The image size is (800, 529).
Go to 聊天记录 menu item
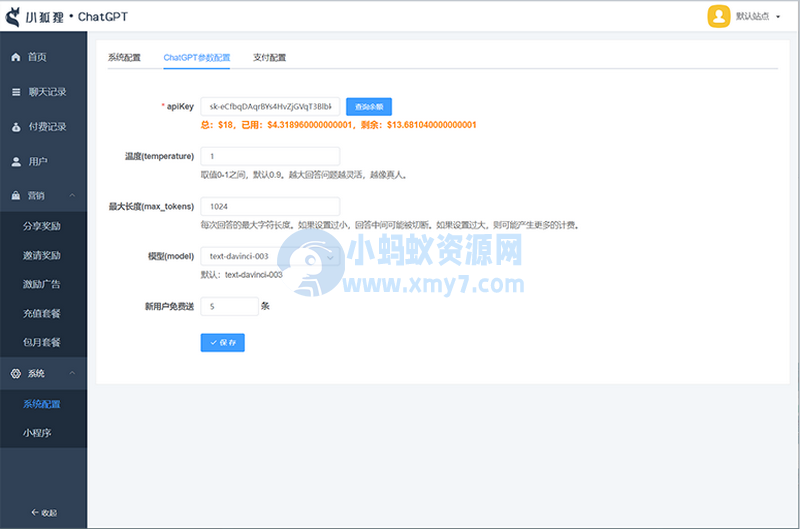coord(47,92)
